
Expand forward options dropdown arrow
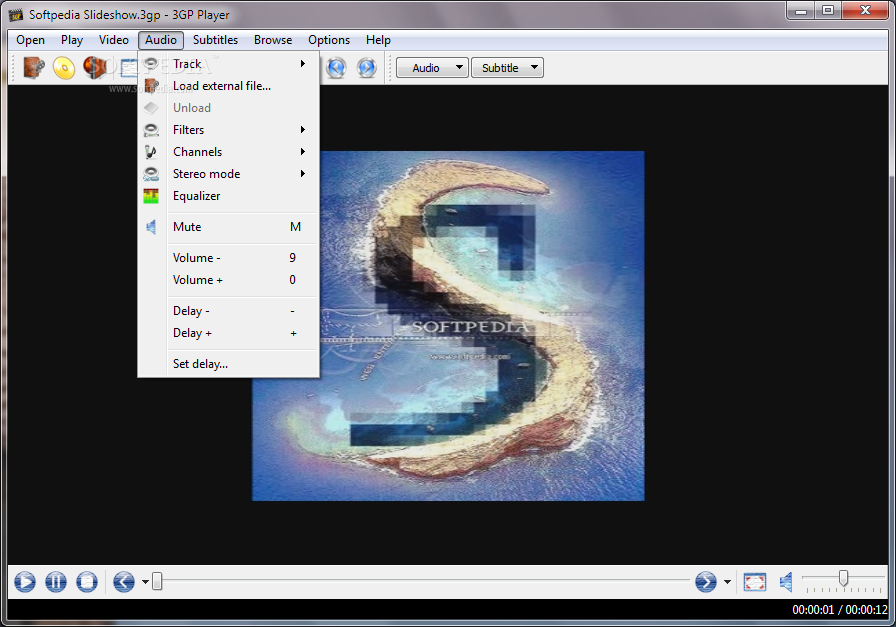[727, 582]
